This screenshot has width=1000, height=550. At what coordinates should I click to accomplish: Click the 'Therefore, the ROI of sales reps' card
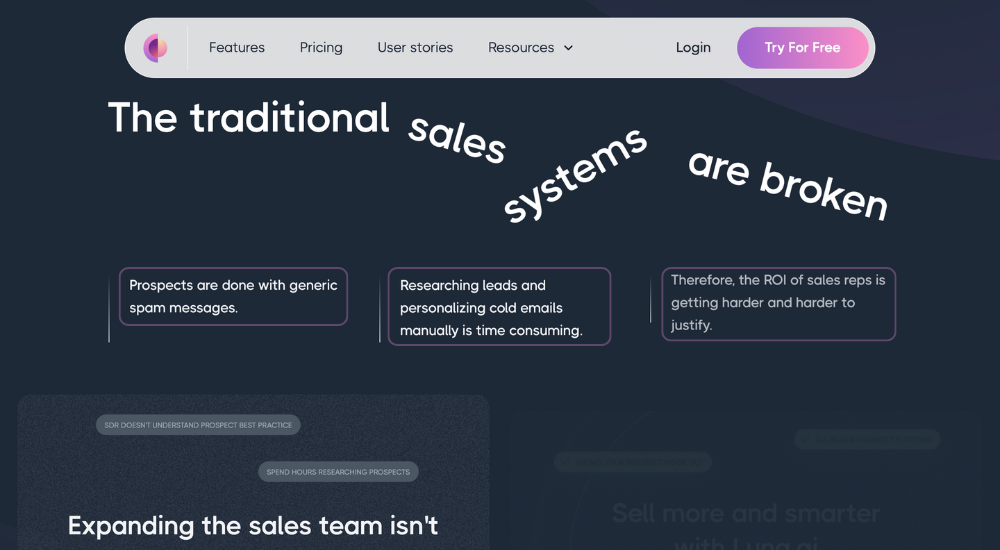[779, 304]
